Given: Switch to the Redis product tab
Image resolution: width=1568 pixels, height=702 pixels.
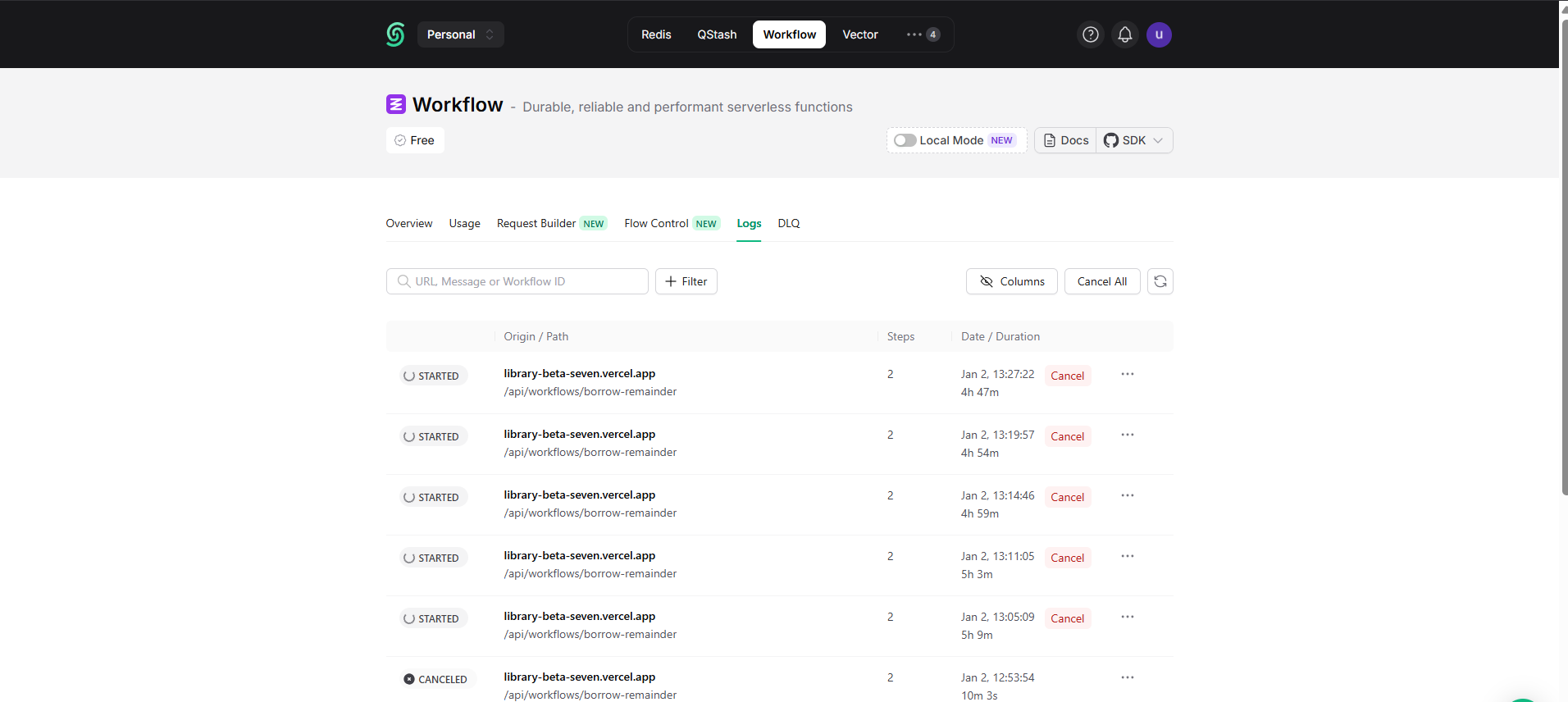Looking at the screenshot, I should click(x=656, y=34).
